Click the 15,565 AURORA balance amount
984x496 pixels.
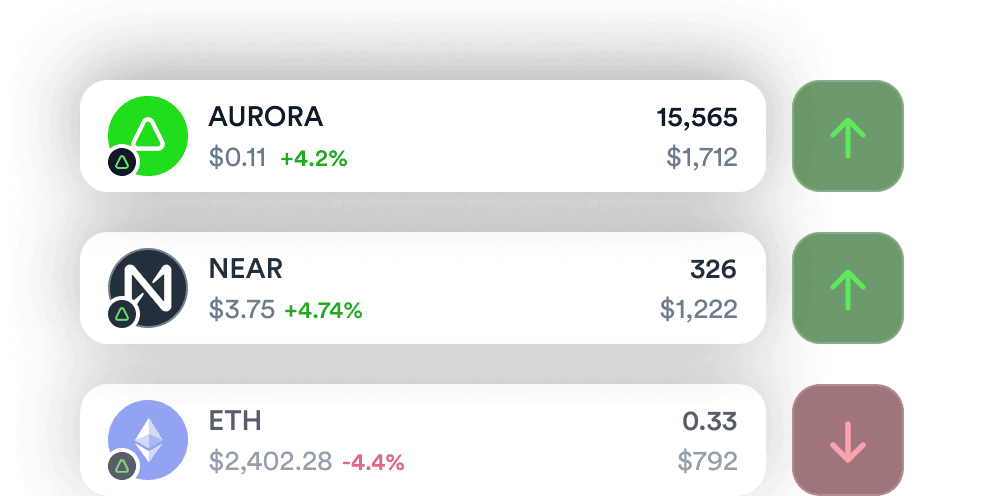[x=697, y=118]
